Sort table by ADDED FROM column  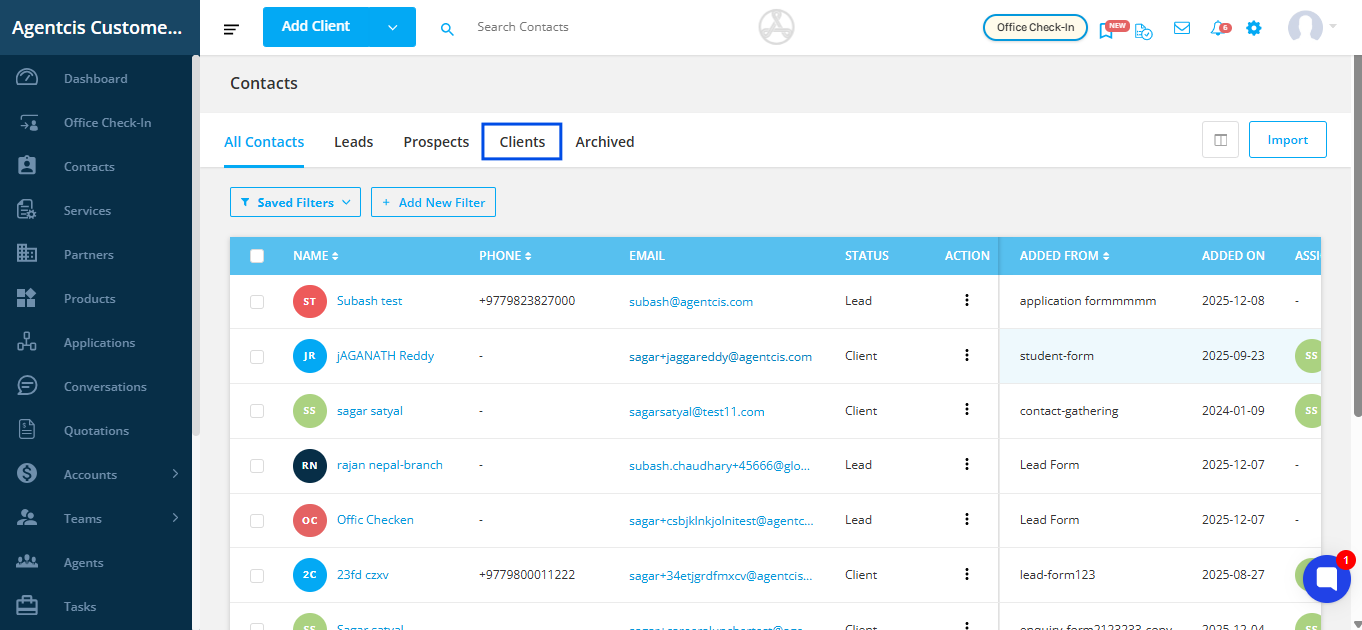click(1064, 256)
